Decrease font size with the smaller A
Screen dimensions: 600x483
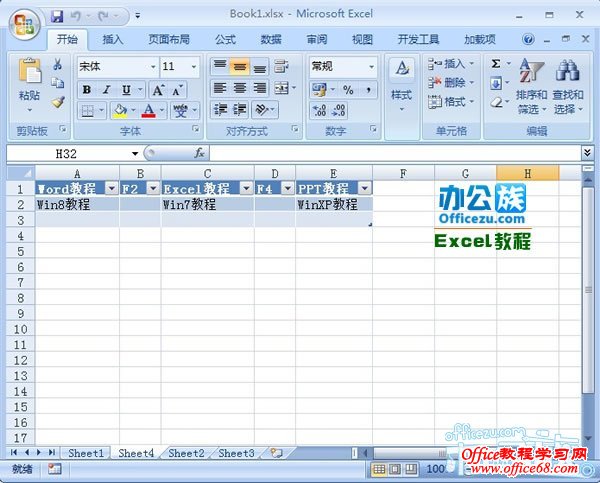click(x=177, y=90)
